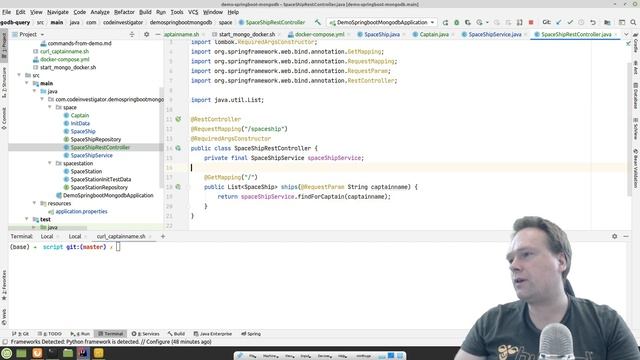The height and width of the screenshot is (360, 640).
Task: Switch to the SpaceShip.java tab
Action: [x=381, y=35]
